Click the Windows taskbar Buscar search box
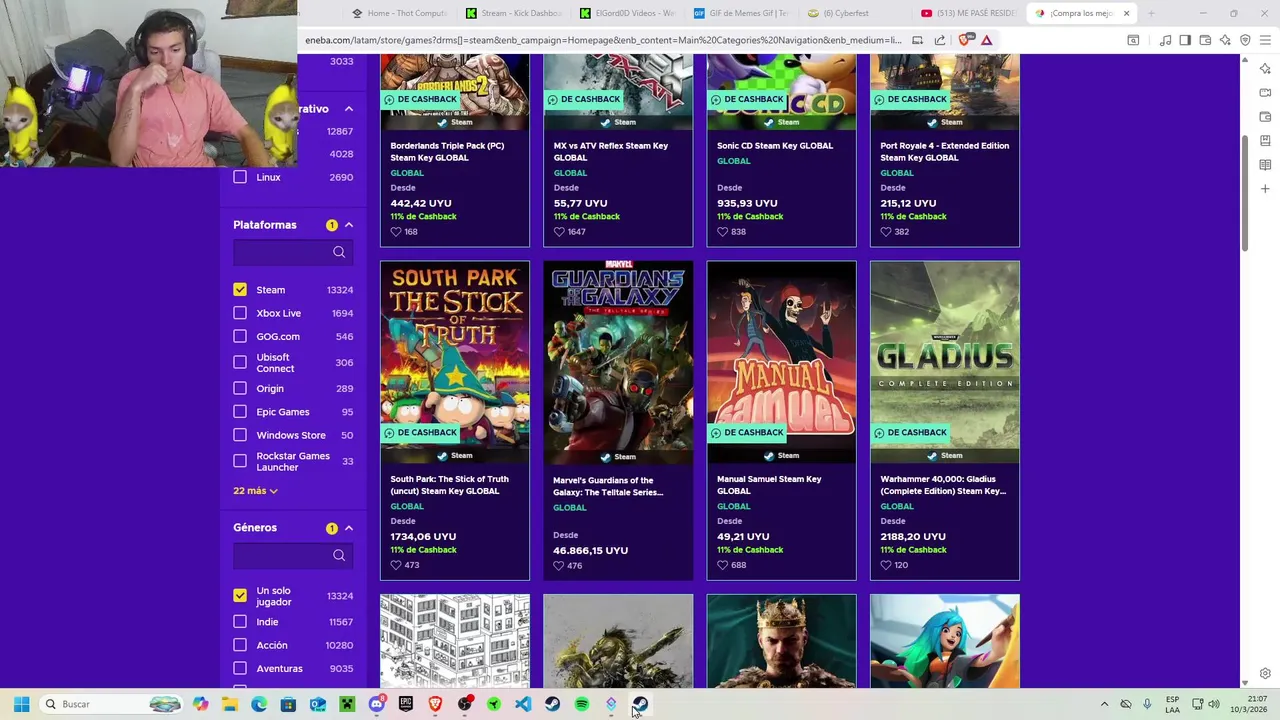Viewport: 1280px width, 720px height. 110,704
